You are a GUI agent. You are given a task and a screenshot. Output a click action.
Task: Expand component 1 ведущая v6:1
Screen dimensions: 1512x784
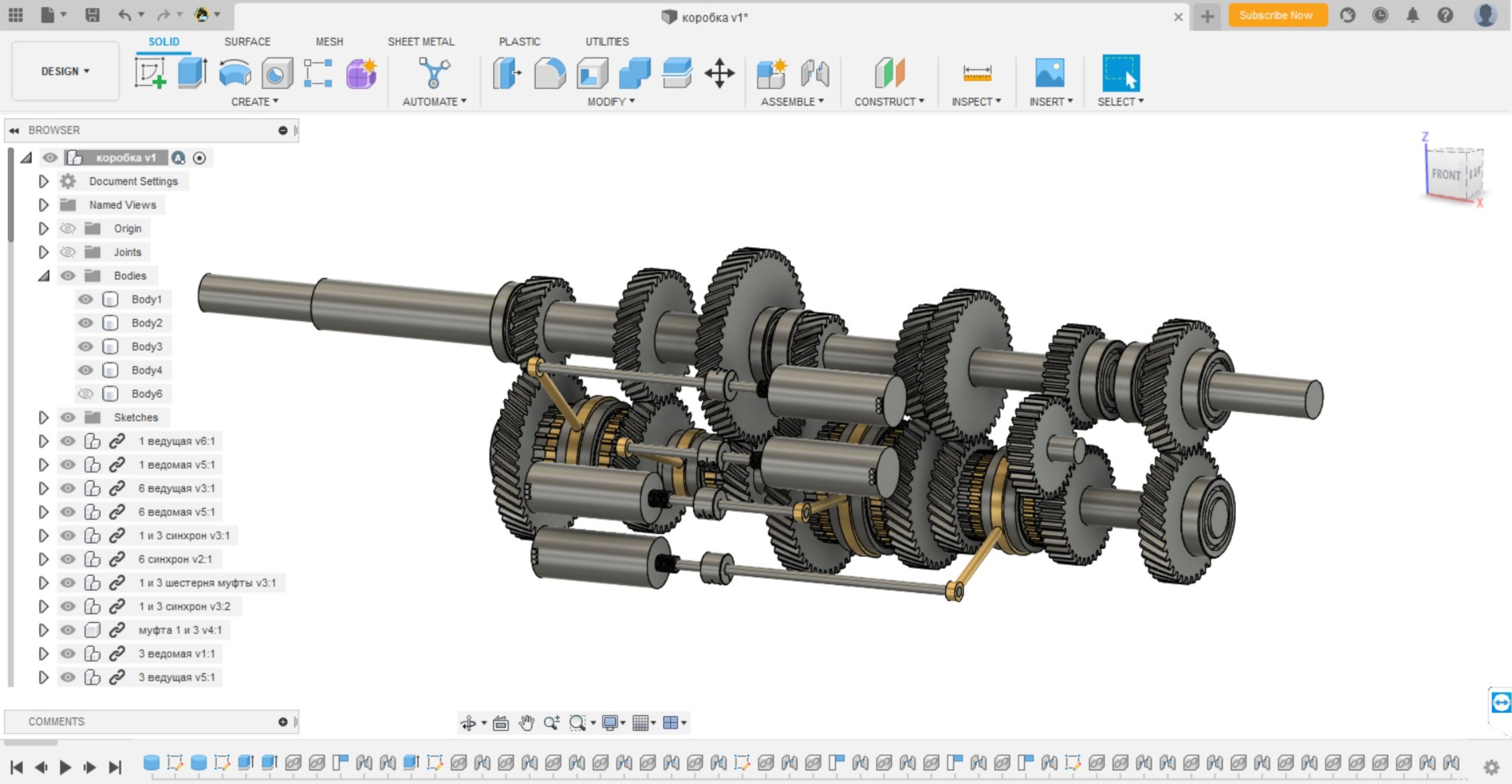[x=43, y=441]
